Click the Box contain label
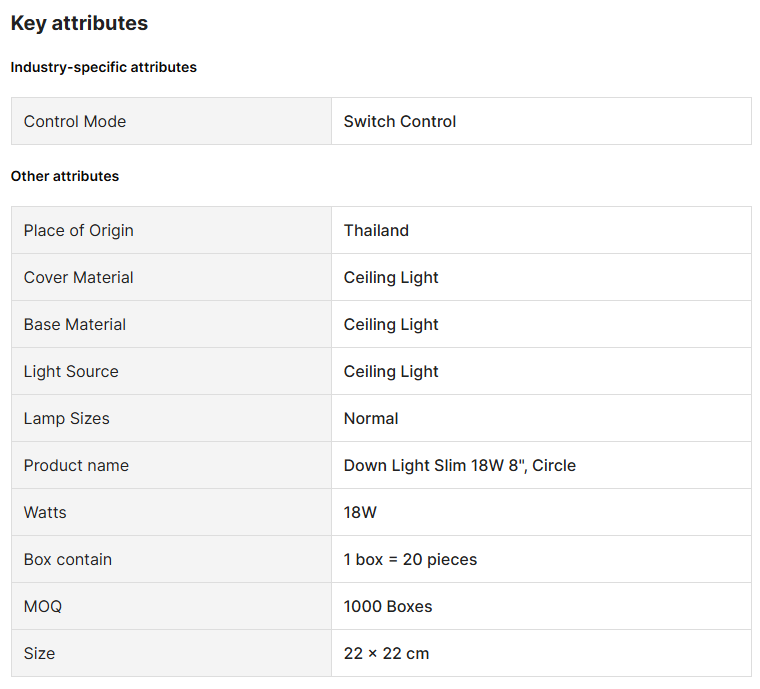The height and width of the screenshot is (689, 760). (68, 559)
